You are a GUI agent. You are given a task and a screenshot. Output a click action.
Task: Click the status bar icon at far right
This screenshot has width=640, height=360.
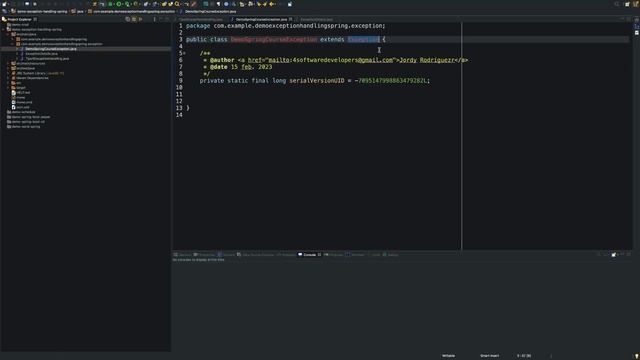[636, 356]
